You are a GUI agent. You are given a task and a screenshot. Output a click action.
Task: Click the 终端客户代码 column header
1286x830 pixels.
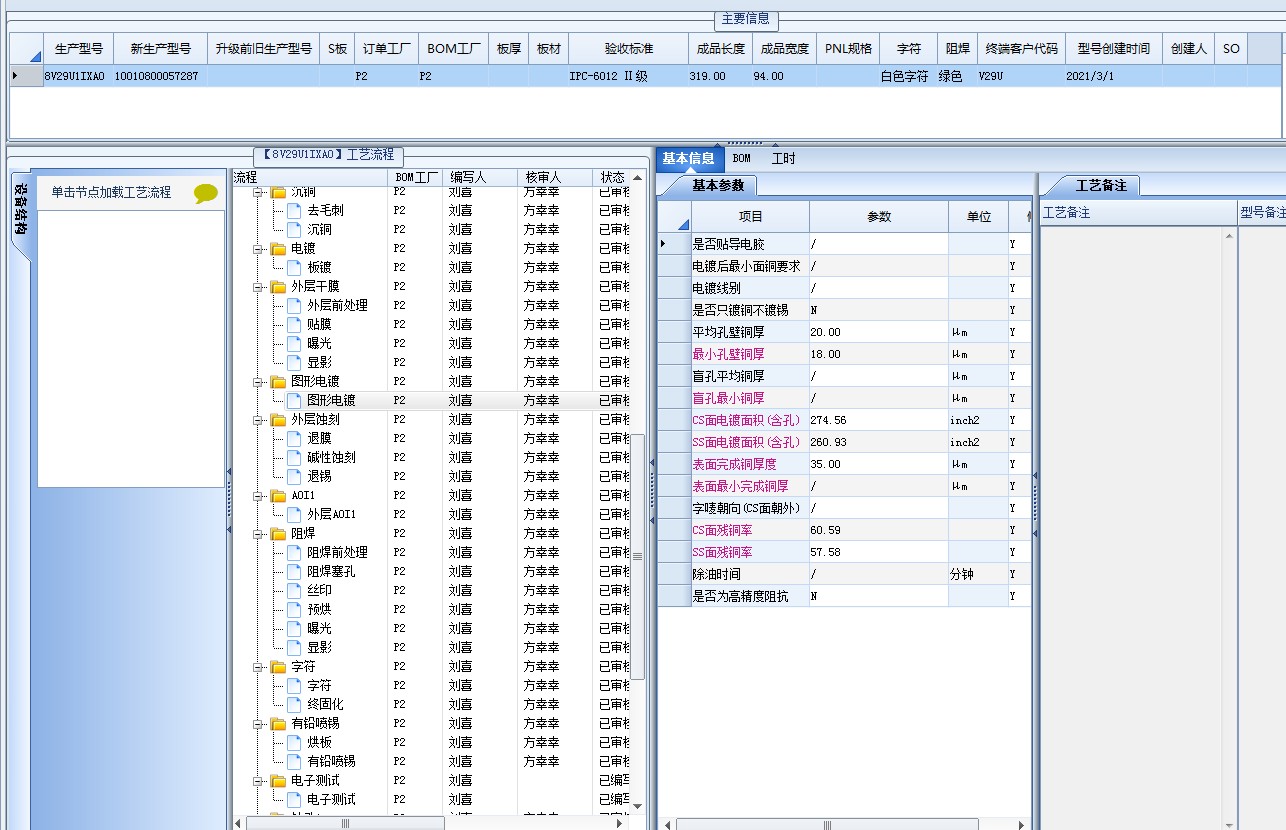1021,48
